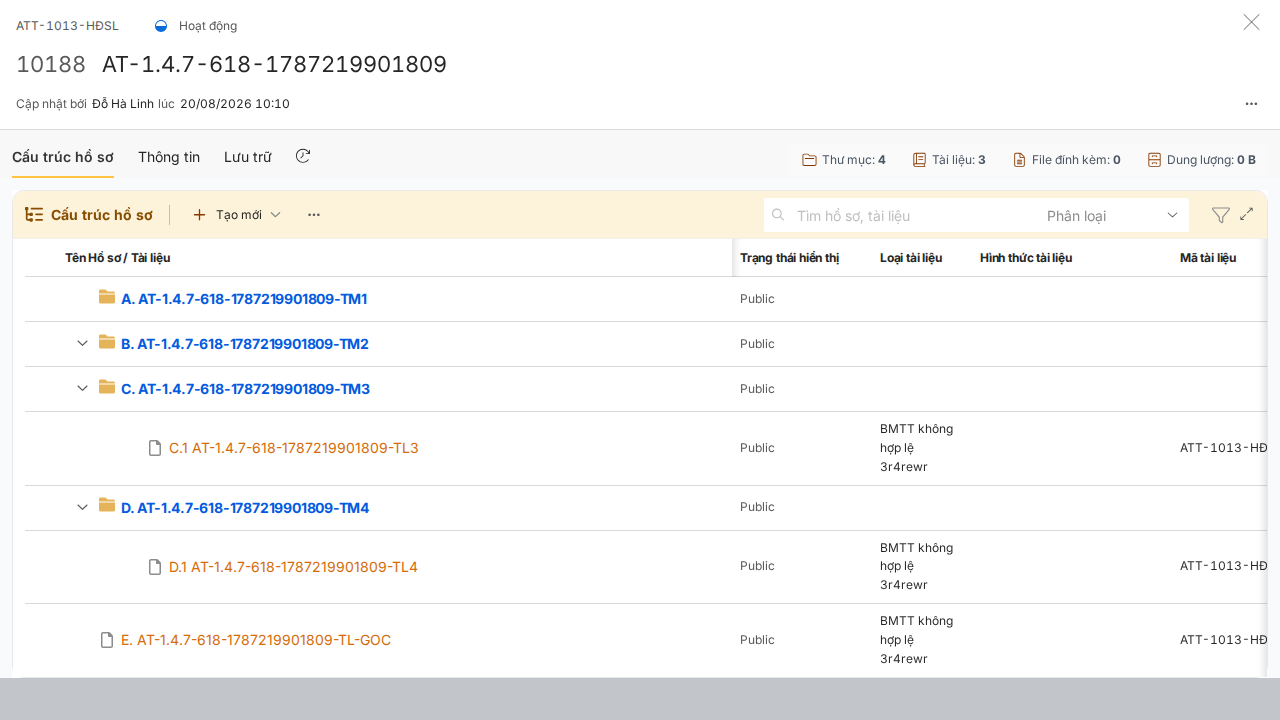Open document D.1 AT-1.4.7-618-1787219901809-TL4
Screen dimensions: 1280x720
(x=293, y=567)
